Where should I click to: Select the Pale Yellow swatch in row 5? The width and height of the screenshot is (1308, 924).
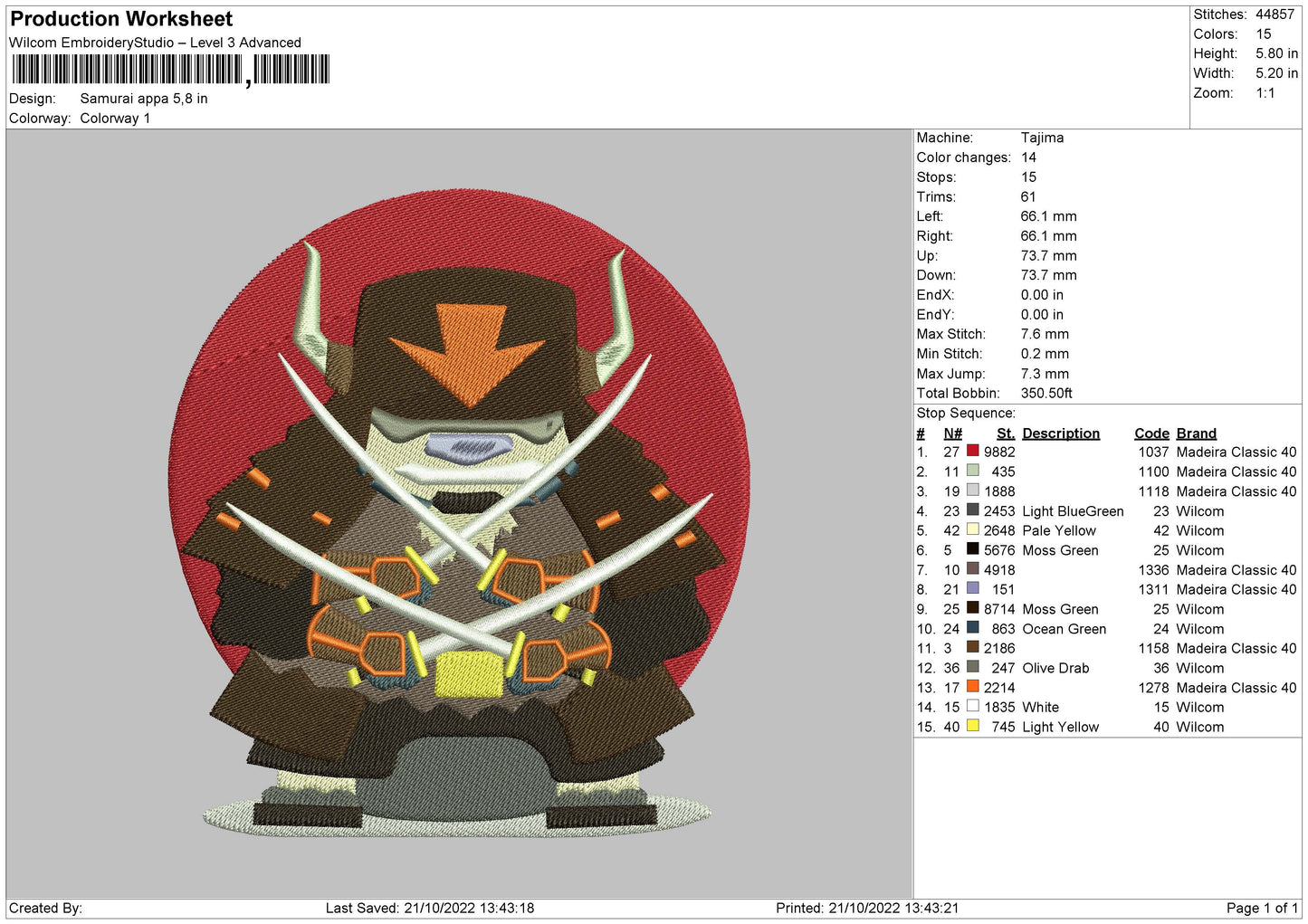tap(973, 529)
